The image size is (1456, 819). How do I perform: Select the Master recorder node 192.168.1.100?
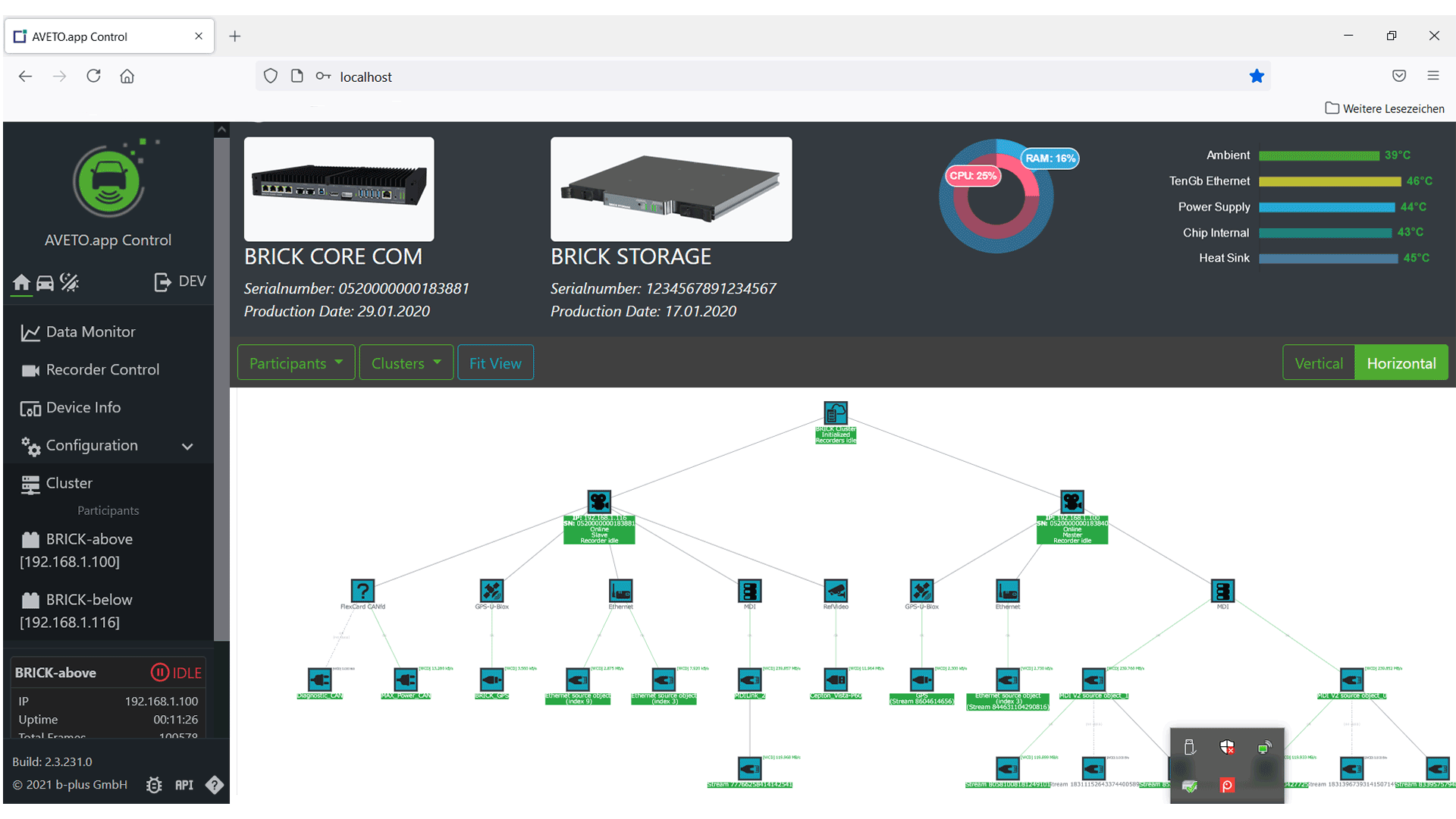1072,501
